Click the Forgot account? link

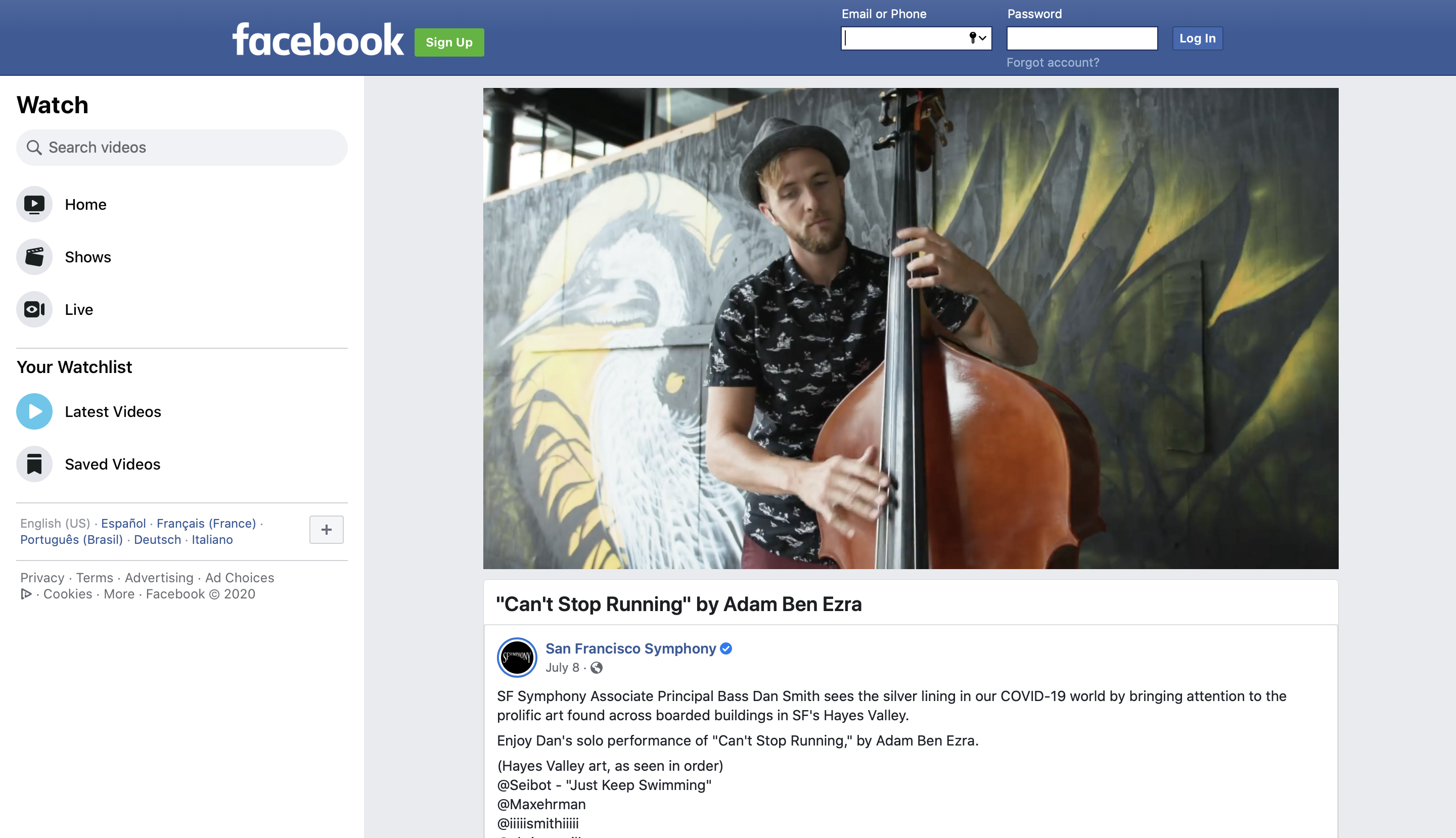(x=1053, y=62)
